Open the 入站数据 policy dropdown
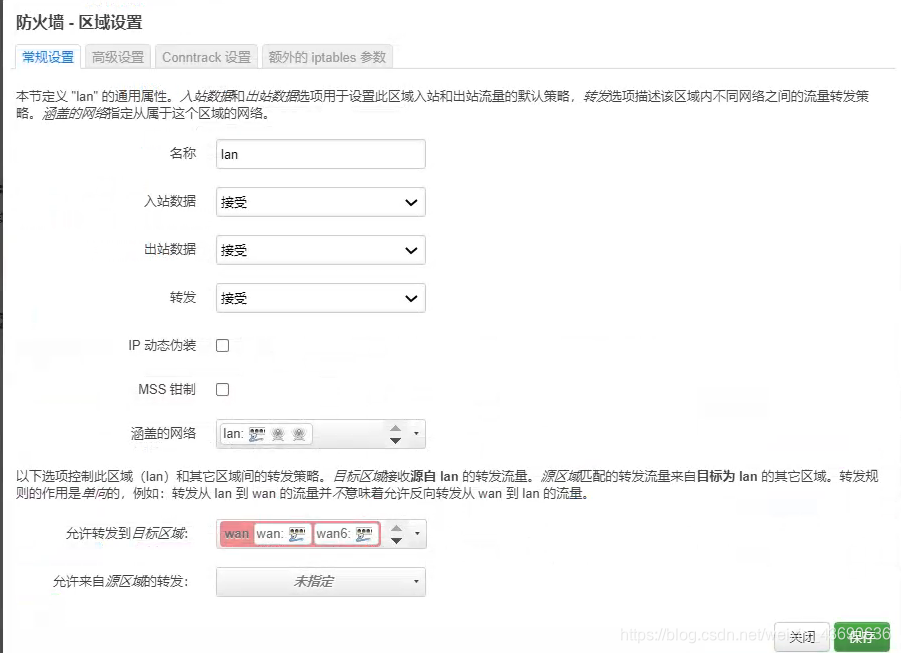The image size is (901, 653). point(321,202)
